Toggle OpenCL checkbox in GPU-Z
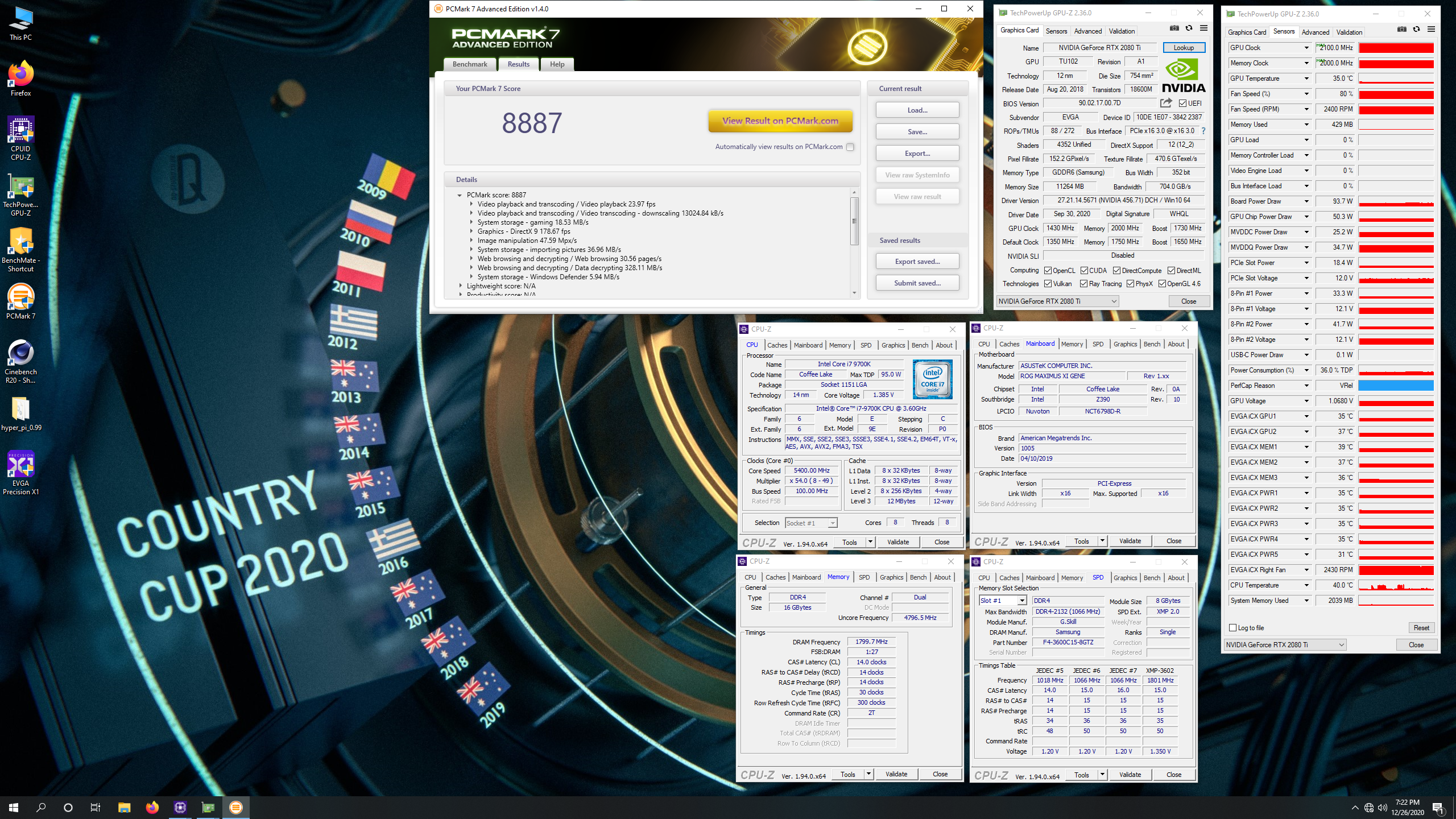This screenshot has width=1456, height=819. [1048, 271]
